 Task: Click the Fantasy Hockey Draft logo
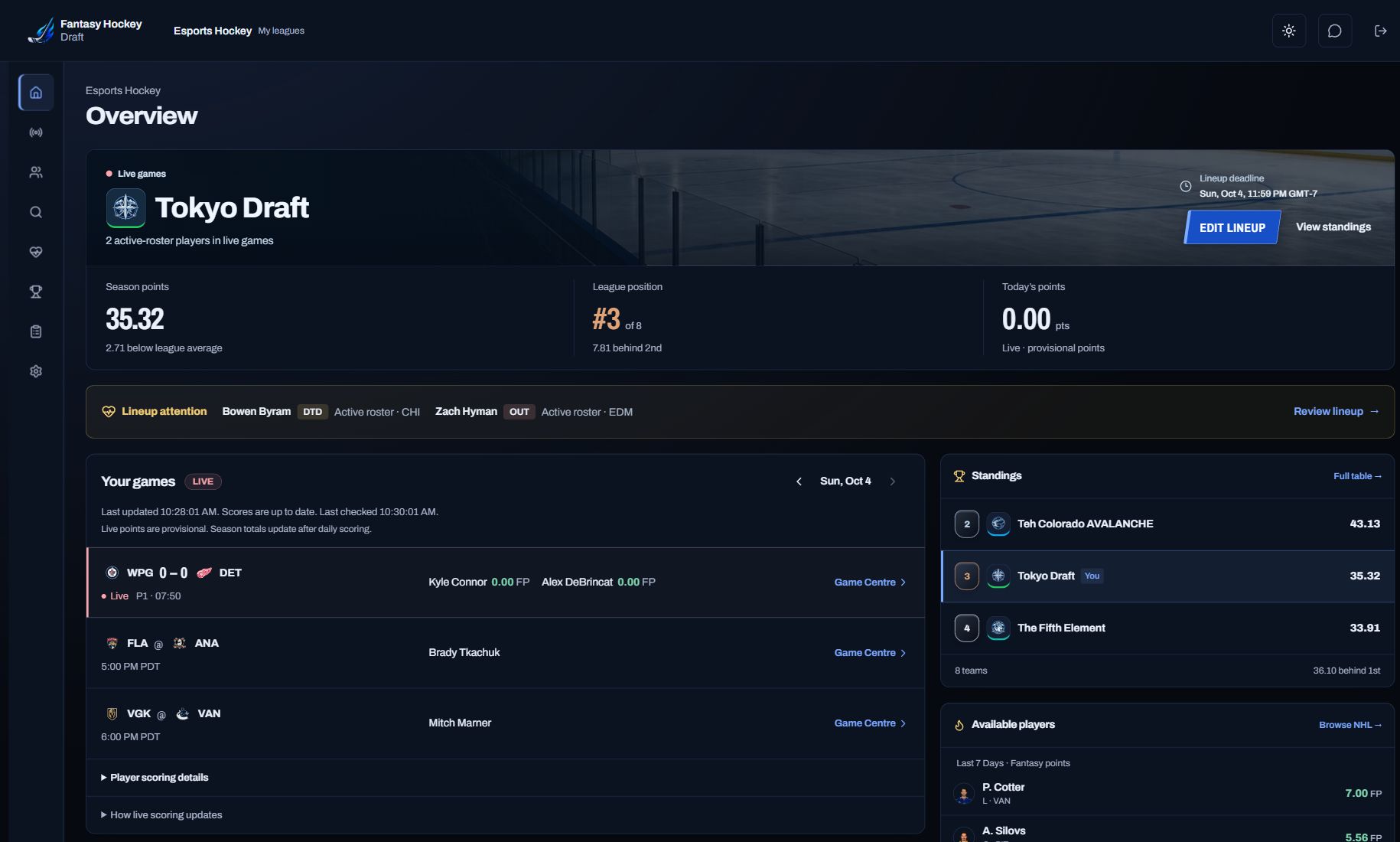point(85,31)
